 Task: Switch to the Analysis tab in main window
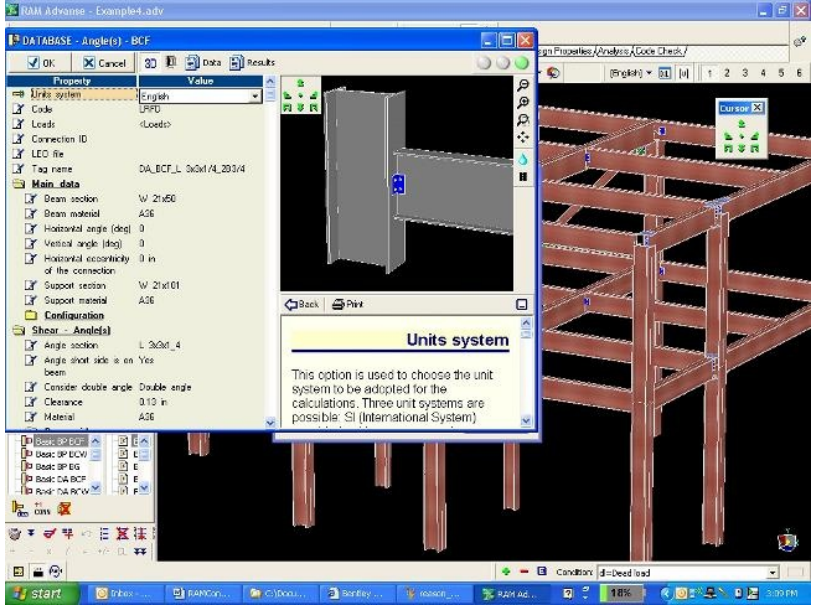[613, 51]
